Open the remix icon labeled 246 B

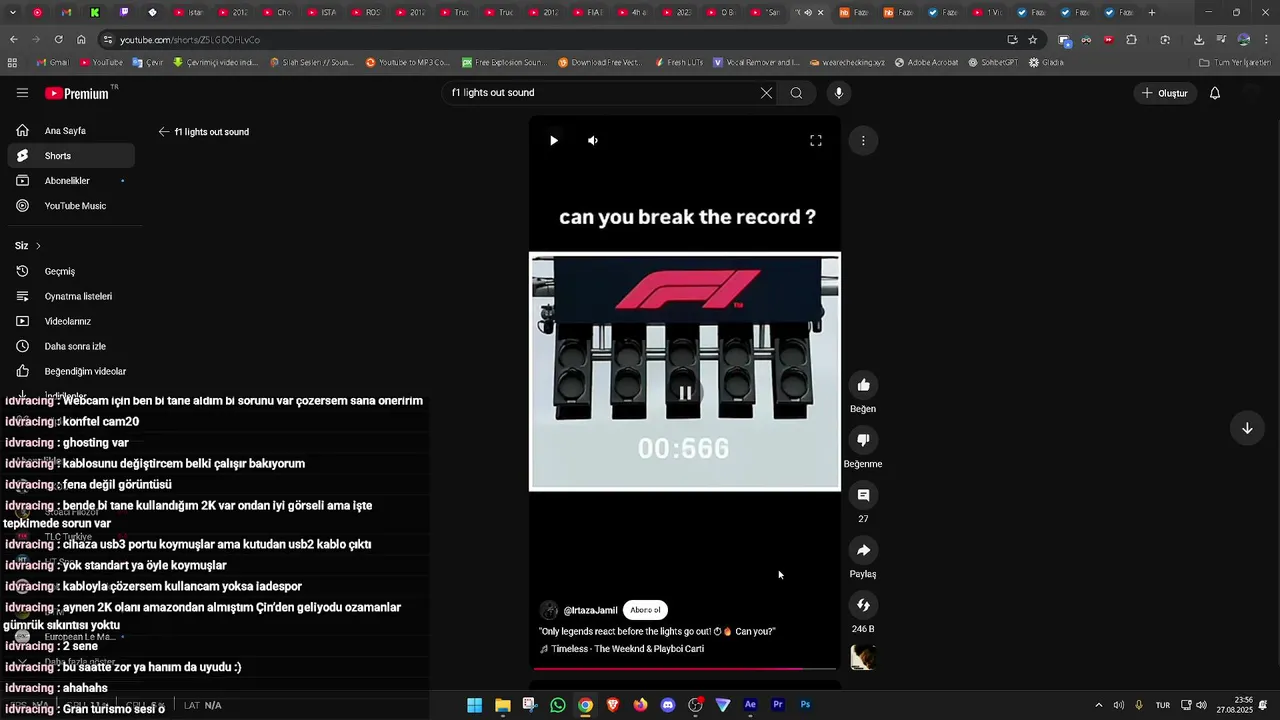(x=863, y=605)
